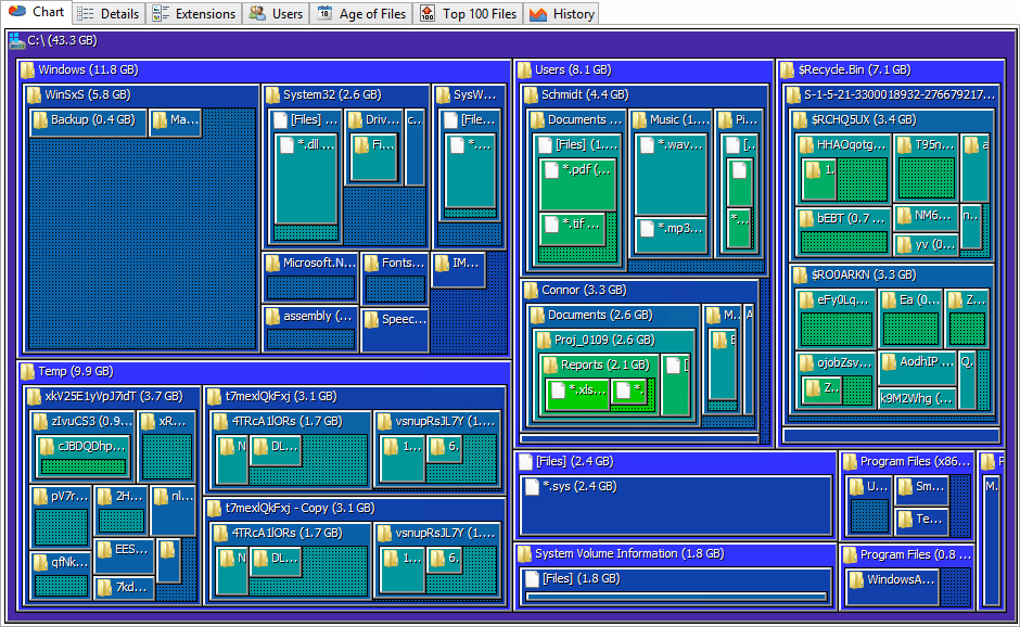Click the 'k9M2Whg' folder label
This screenshot has height=627, width=1020.
[915, 399]
